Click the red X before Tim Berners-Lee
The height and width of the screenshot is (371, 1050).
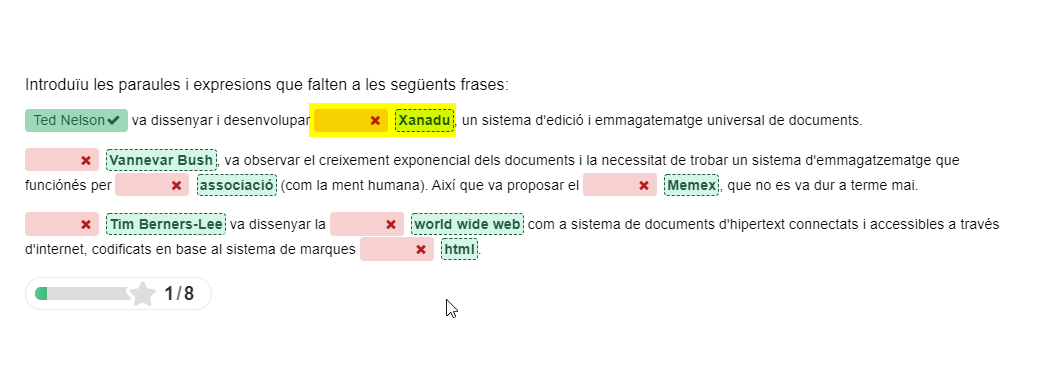(86, 225)
